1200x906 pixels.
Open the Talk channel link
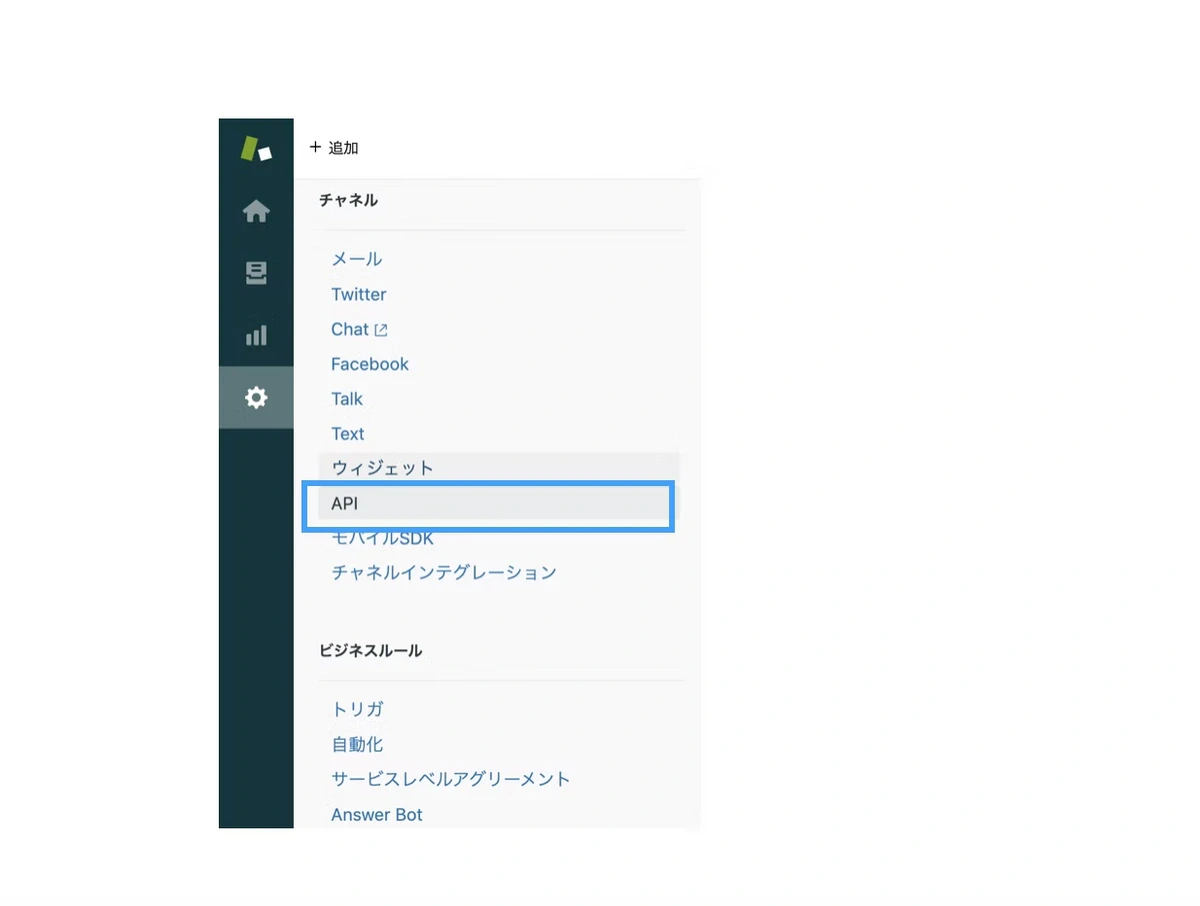(347, 399)
